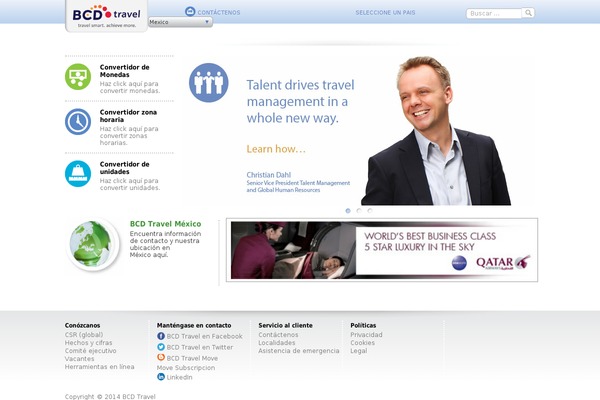The image size is (600, 400).
Task: Click in the Buscar search field
Action: tap(494, 13)
